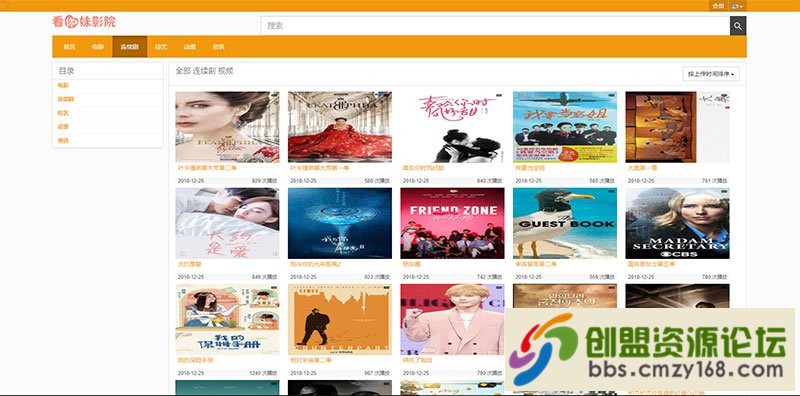
Task: Click the title link under the 大约是爱 poster
Action: click(x=189, y=264)
